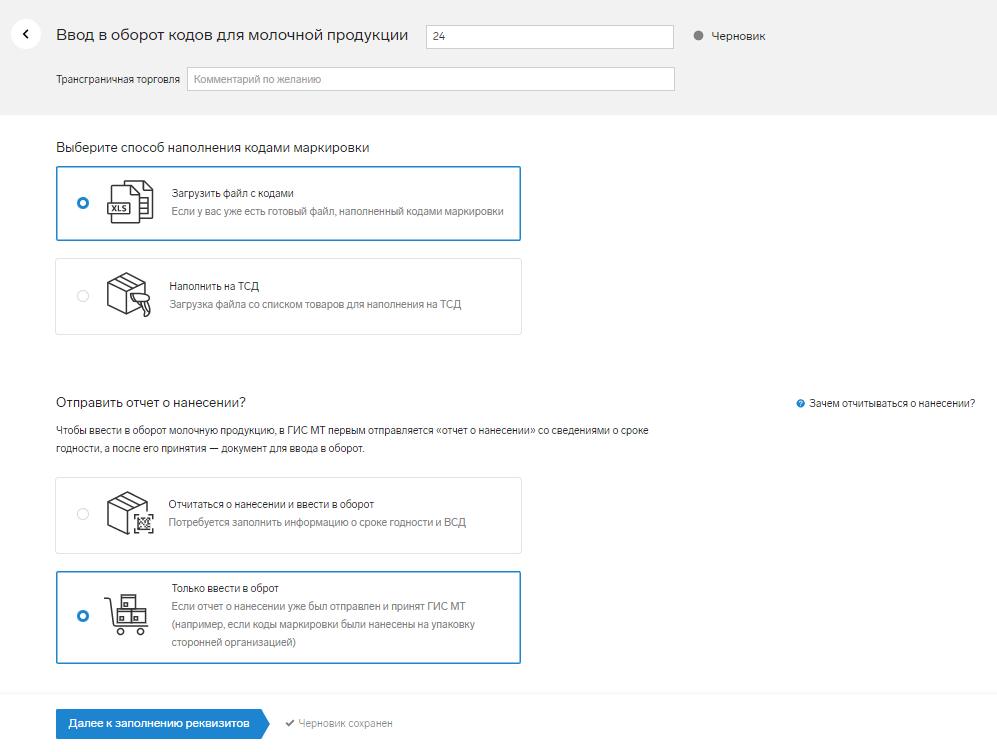This screenshot has width=997, height=752.
Task: Select 'Отчитаться о нанесении и ввести в оборот' radio
Action: point(83,514)
